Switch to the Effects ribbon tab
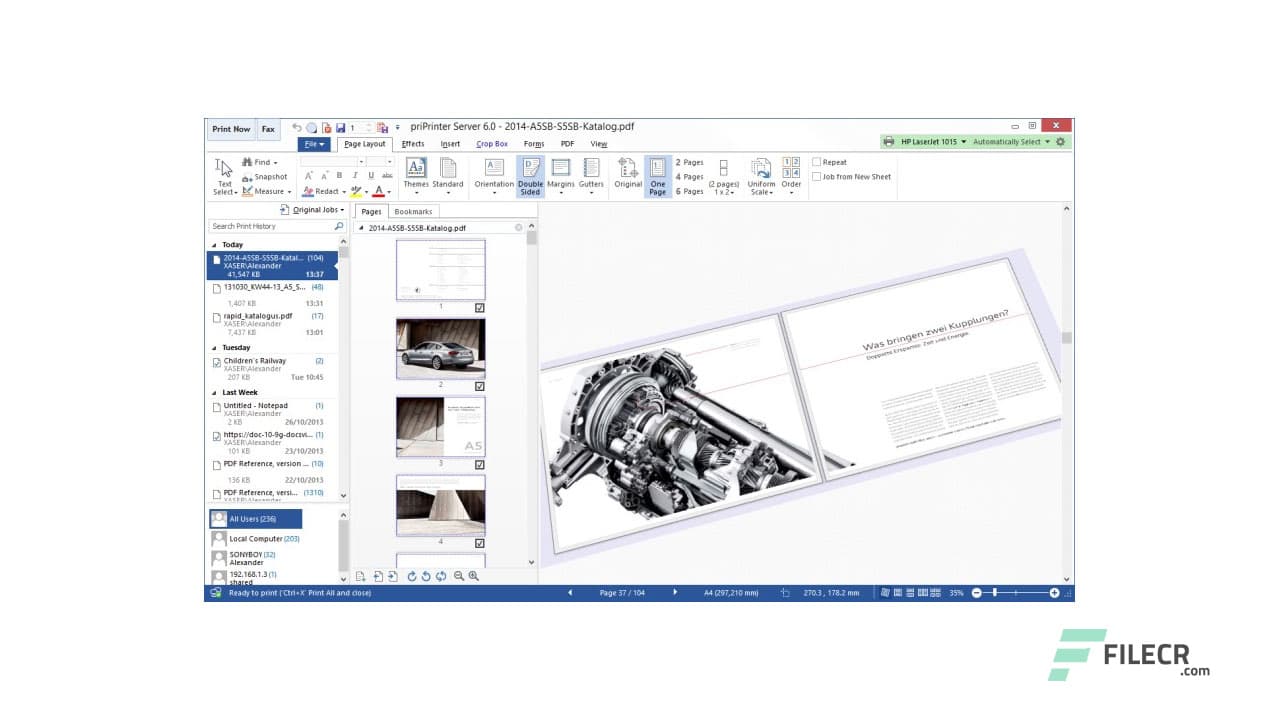 [412, 144]
